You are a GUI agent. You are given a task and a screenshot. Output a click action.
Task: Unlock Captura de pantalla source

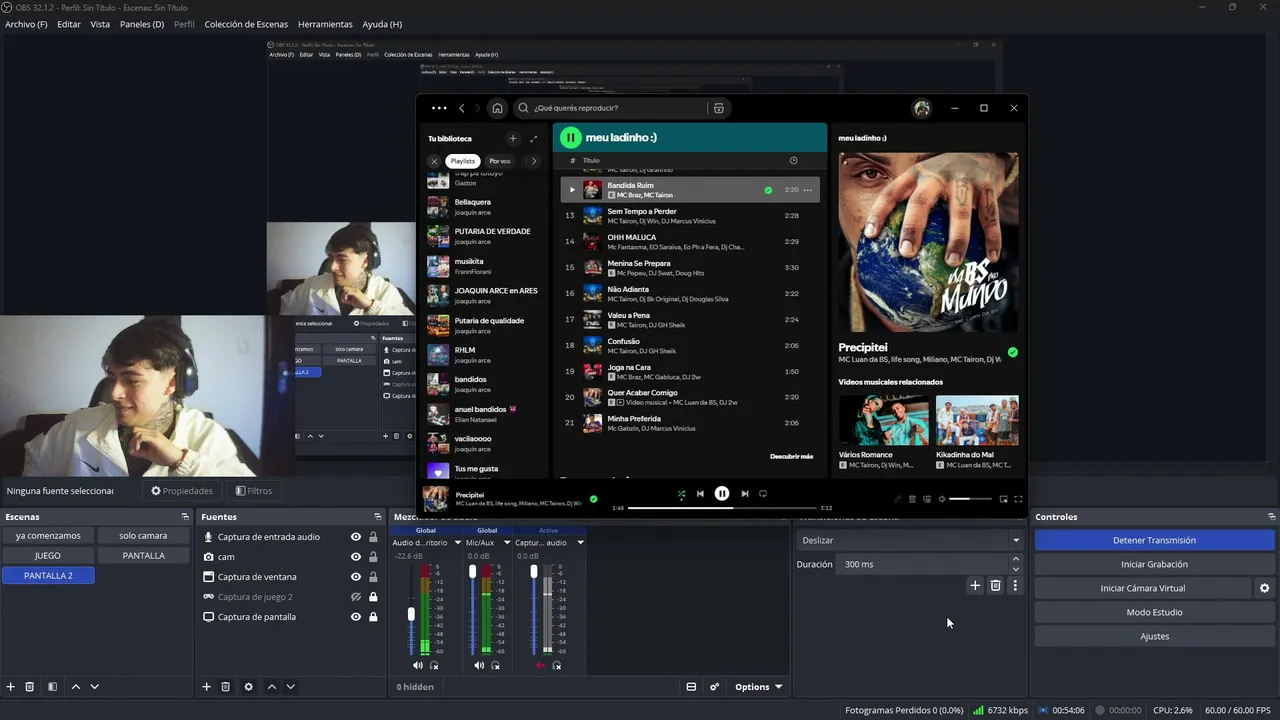coord(373,617)
